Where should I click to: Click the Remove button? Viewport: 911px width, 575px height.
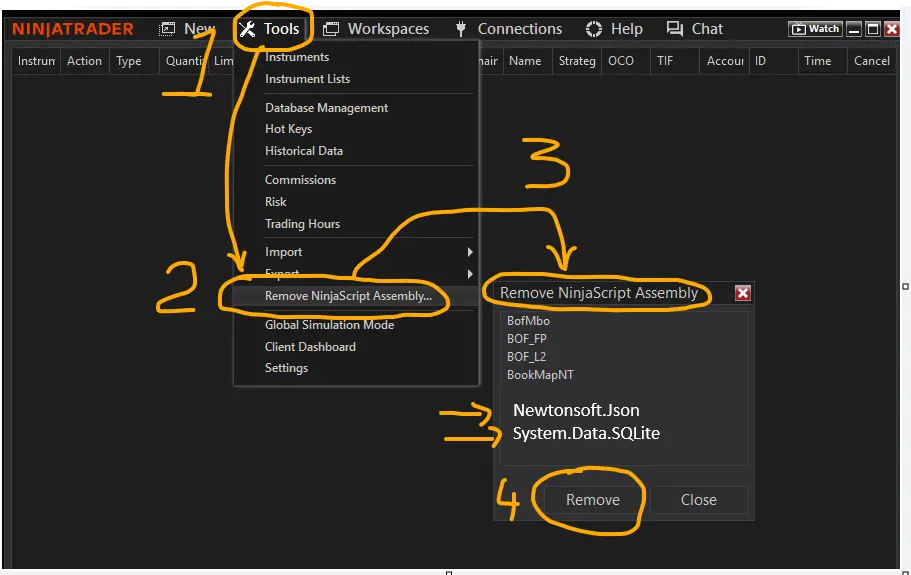593,500
